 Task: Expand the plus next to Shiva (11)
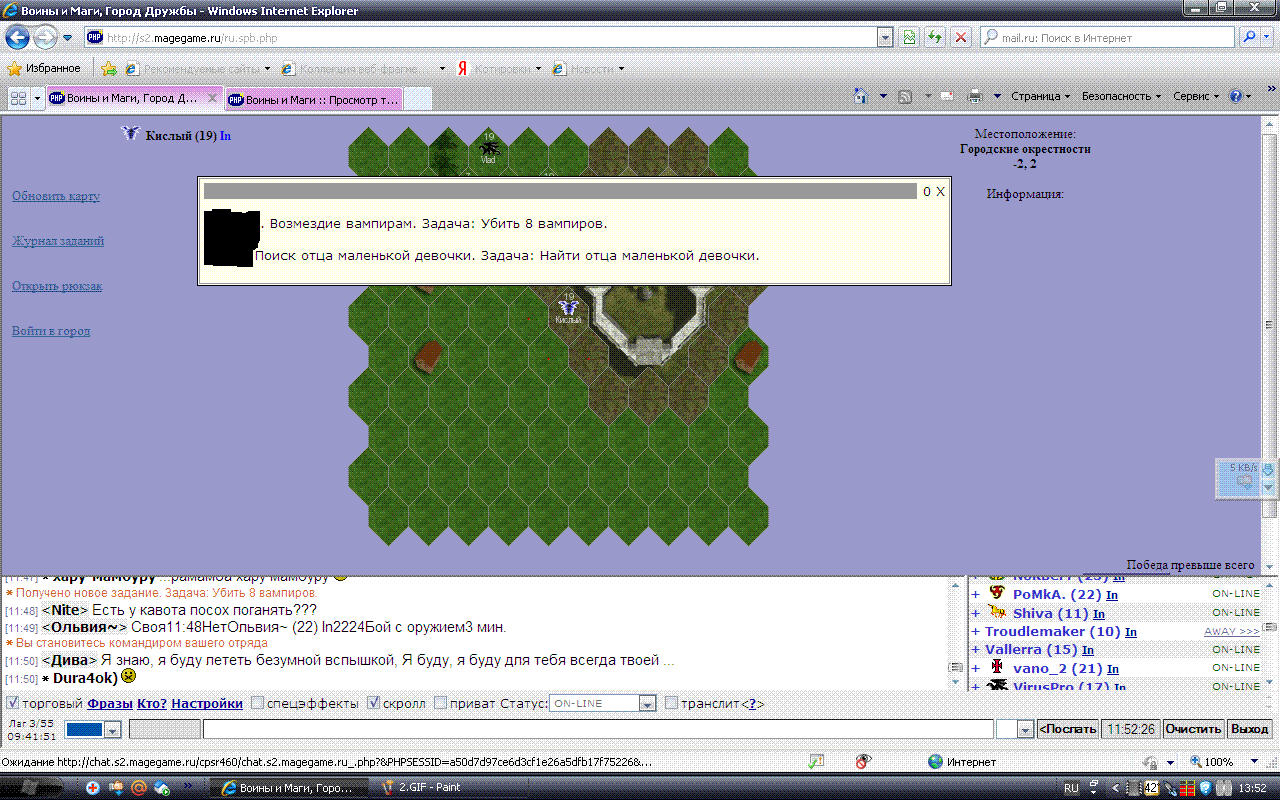(976, 614)
